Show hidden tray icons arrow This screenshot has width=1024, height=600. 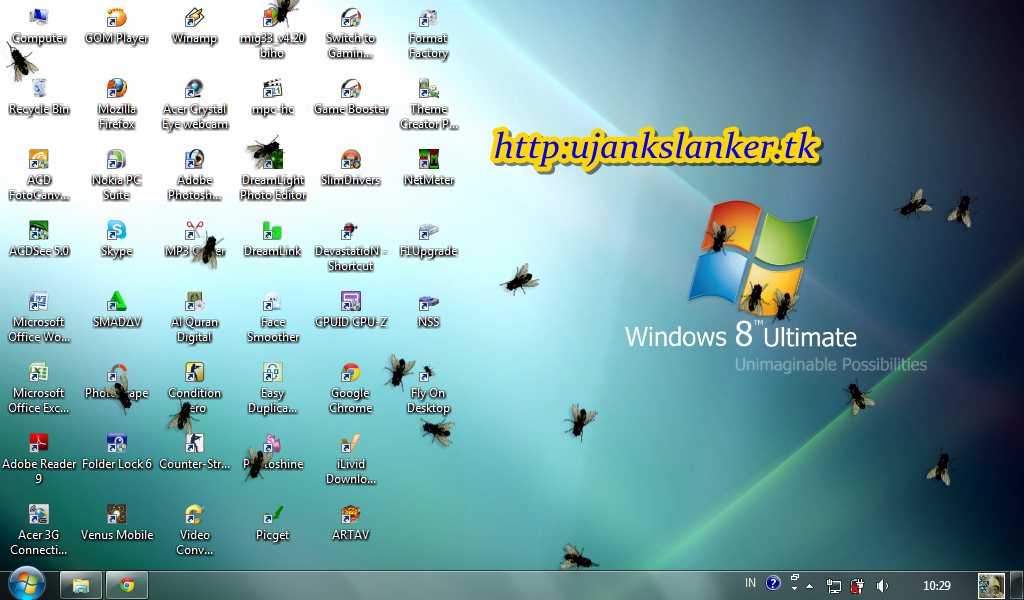tap(810, 586)
